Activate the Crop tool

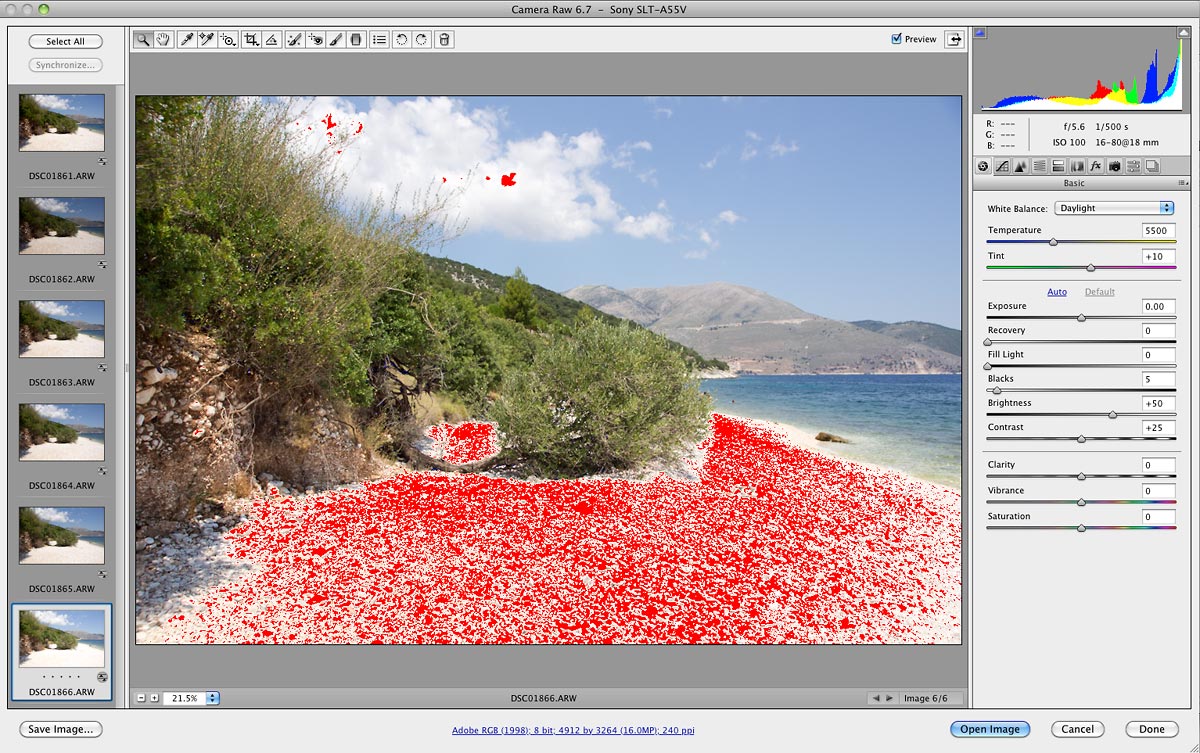click(251, 39)
